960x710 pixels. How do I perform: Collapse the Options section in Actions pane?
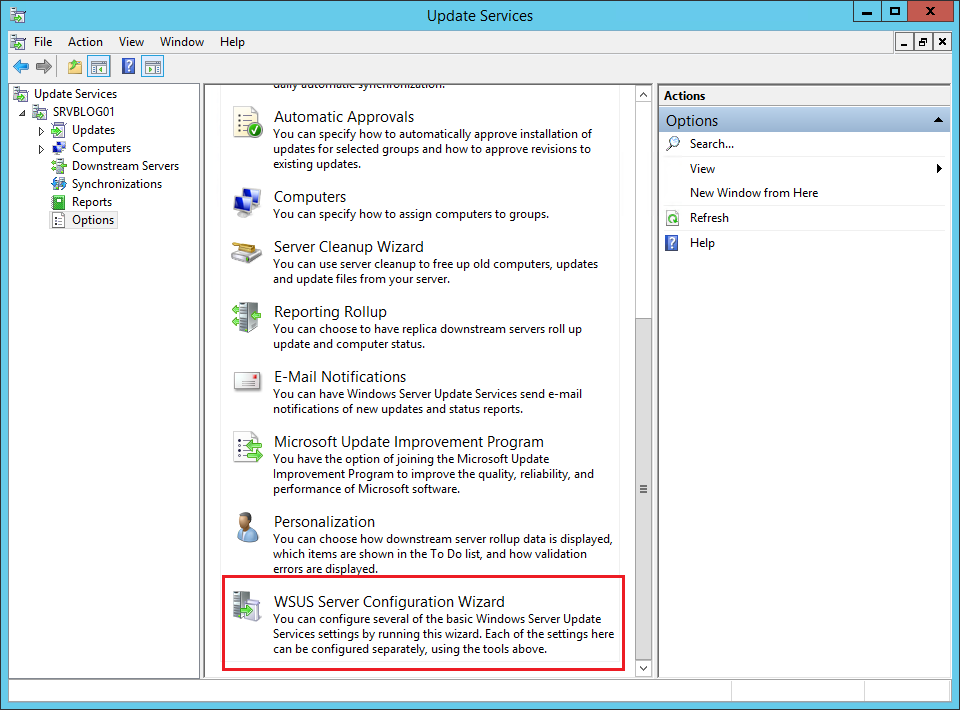click(937, 120)
